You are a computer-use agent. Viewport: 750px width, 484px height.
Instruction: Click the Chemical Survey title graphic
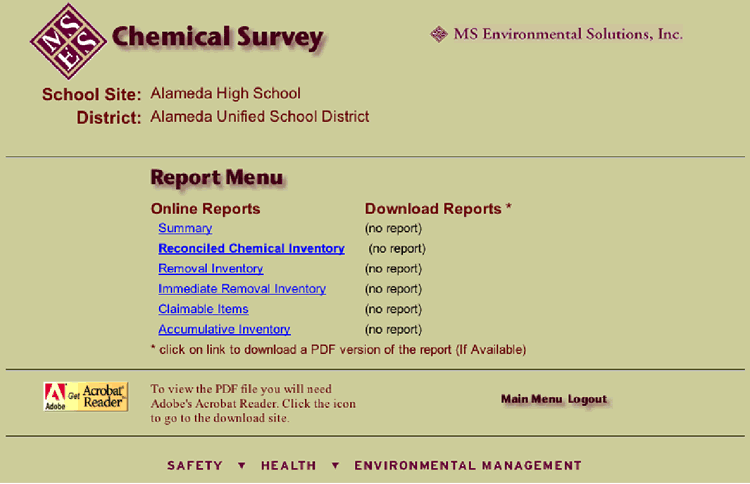coord(218,38)
